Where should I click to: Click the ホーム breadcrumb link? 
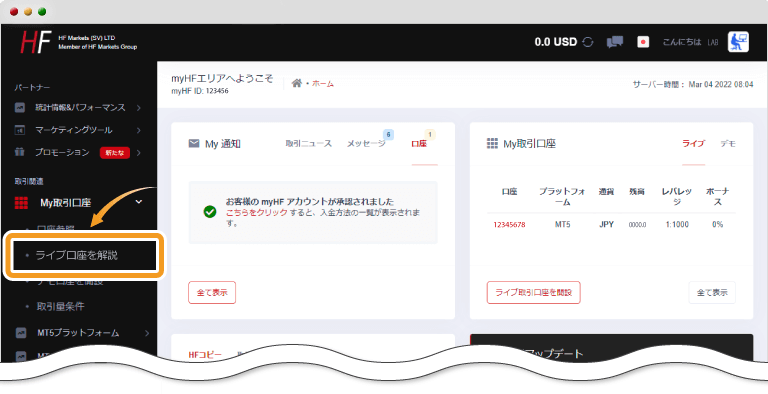tap(323, 84)
